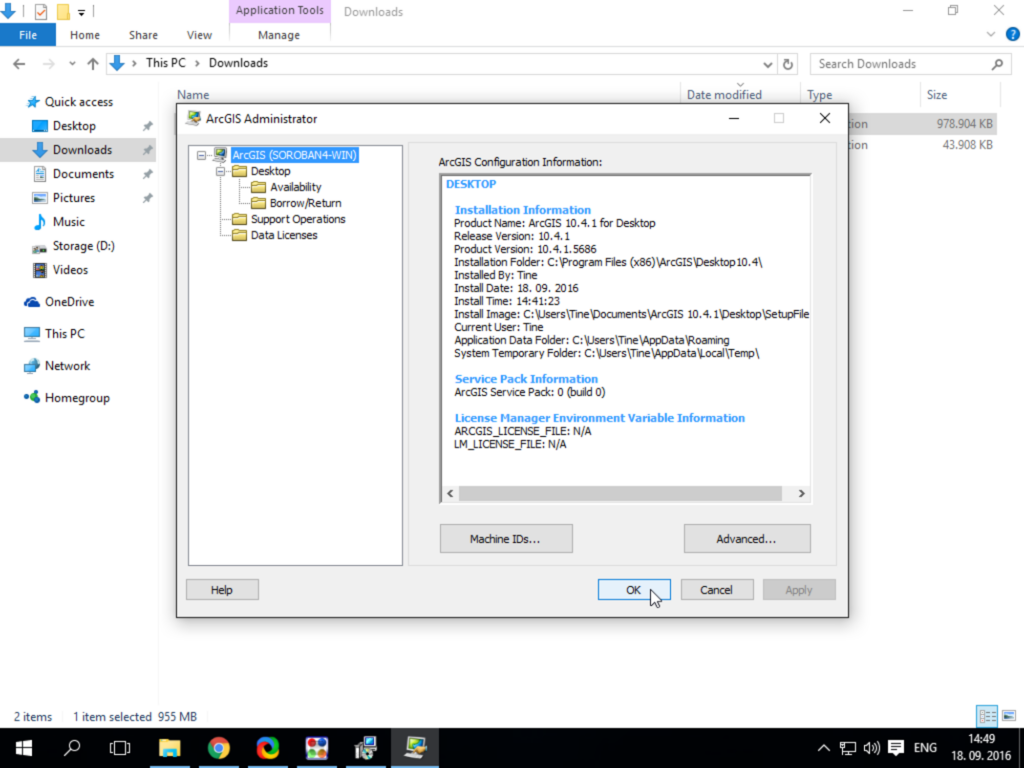Collapse the ArcGIS (SOROBAN4-WIN) tree node
Image resolution: width=1024 pixels, height=768 pixels.
tap(202, 155)
